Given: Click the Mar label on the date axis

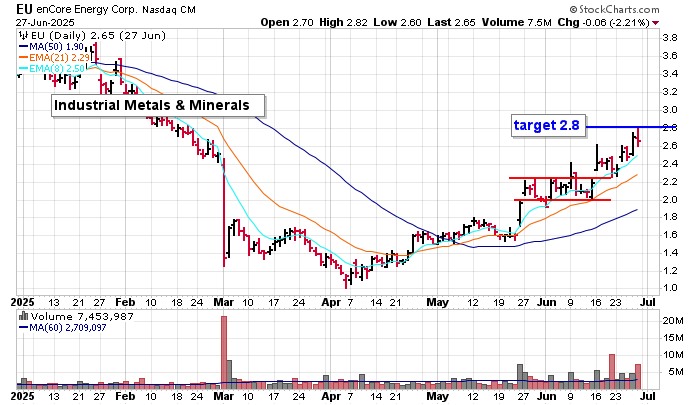Looking at the screenshot, I should [223, 300].
